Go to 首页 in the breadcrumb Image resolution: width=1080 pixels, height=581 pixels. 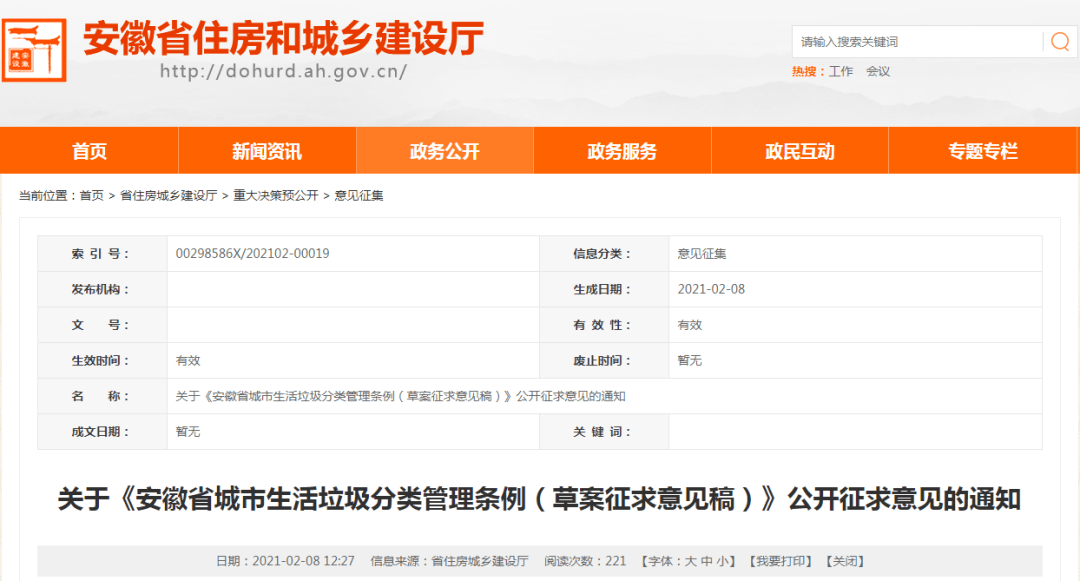[92, 196]
